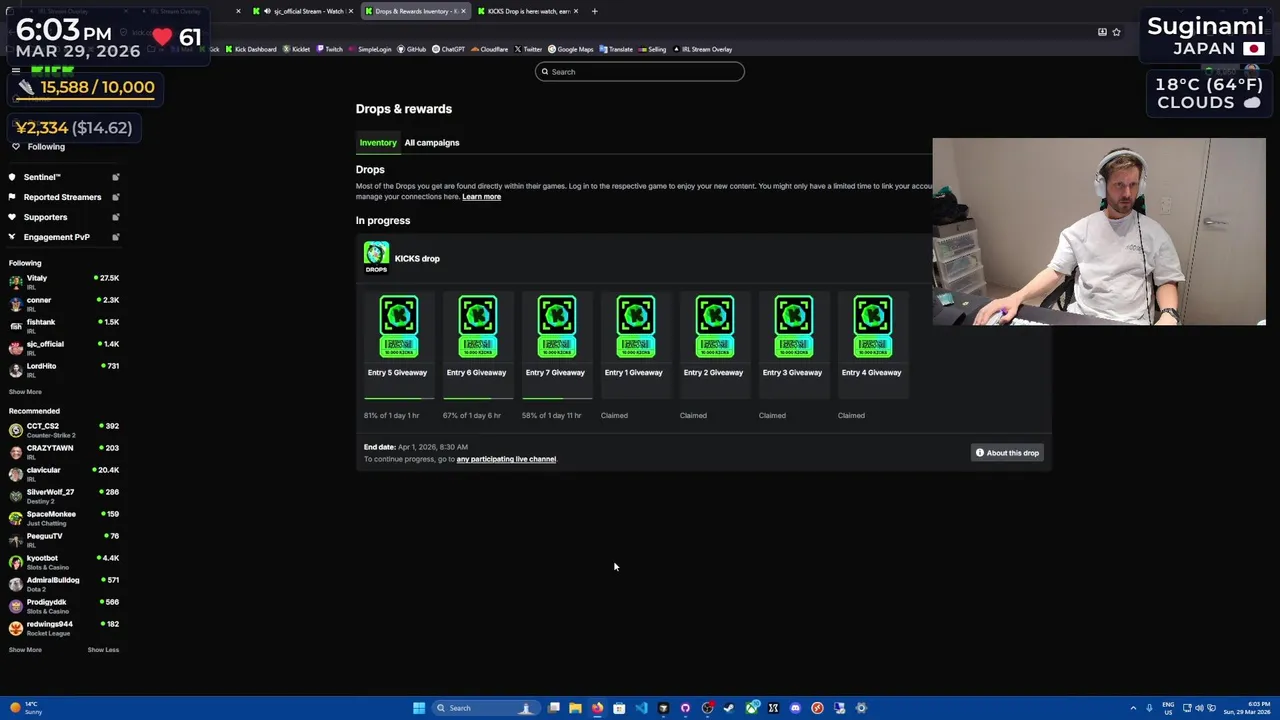The height and width of the screenshot is (720, 1280).
Task: Switch to the Inventory tab
Action: pyautogui.click(x=378, y=142)
